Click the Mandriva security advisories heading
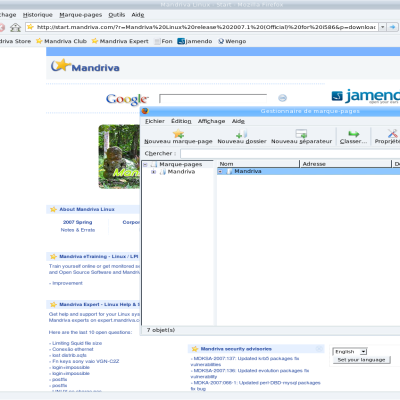Screen dimensions: 400x400 (236, 349)
